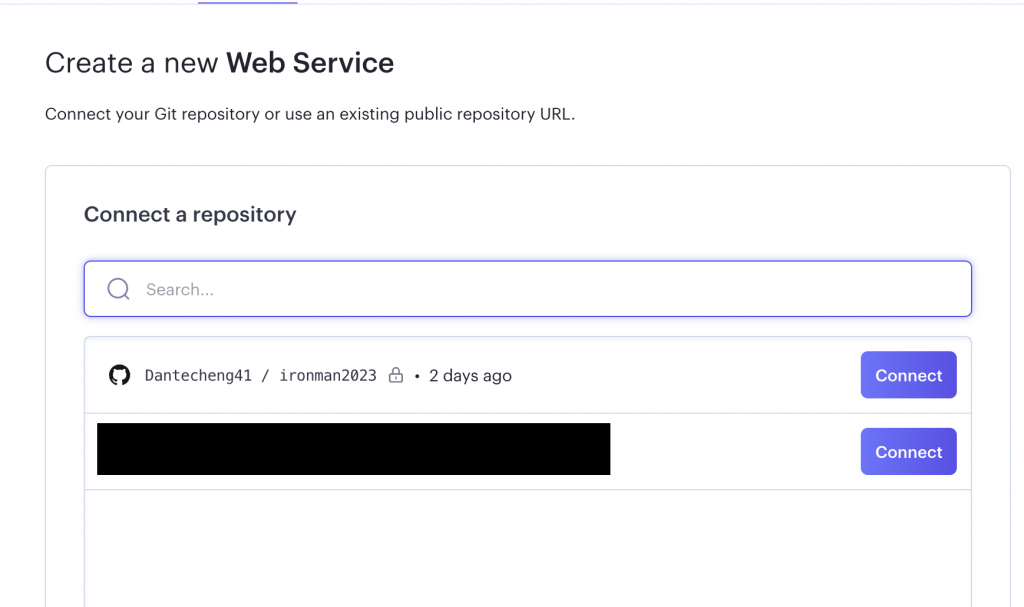This screenshot has height=607, width=1024.
Task: Focus the repository Search field
Action: [540, 289]
